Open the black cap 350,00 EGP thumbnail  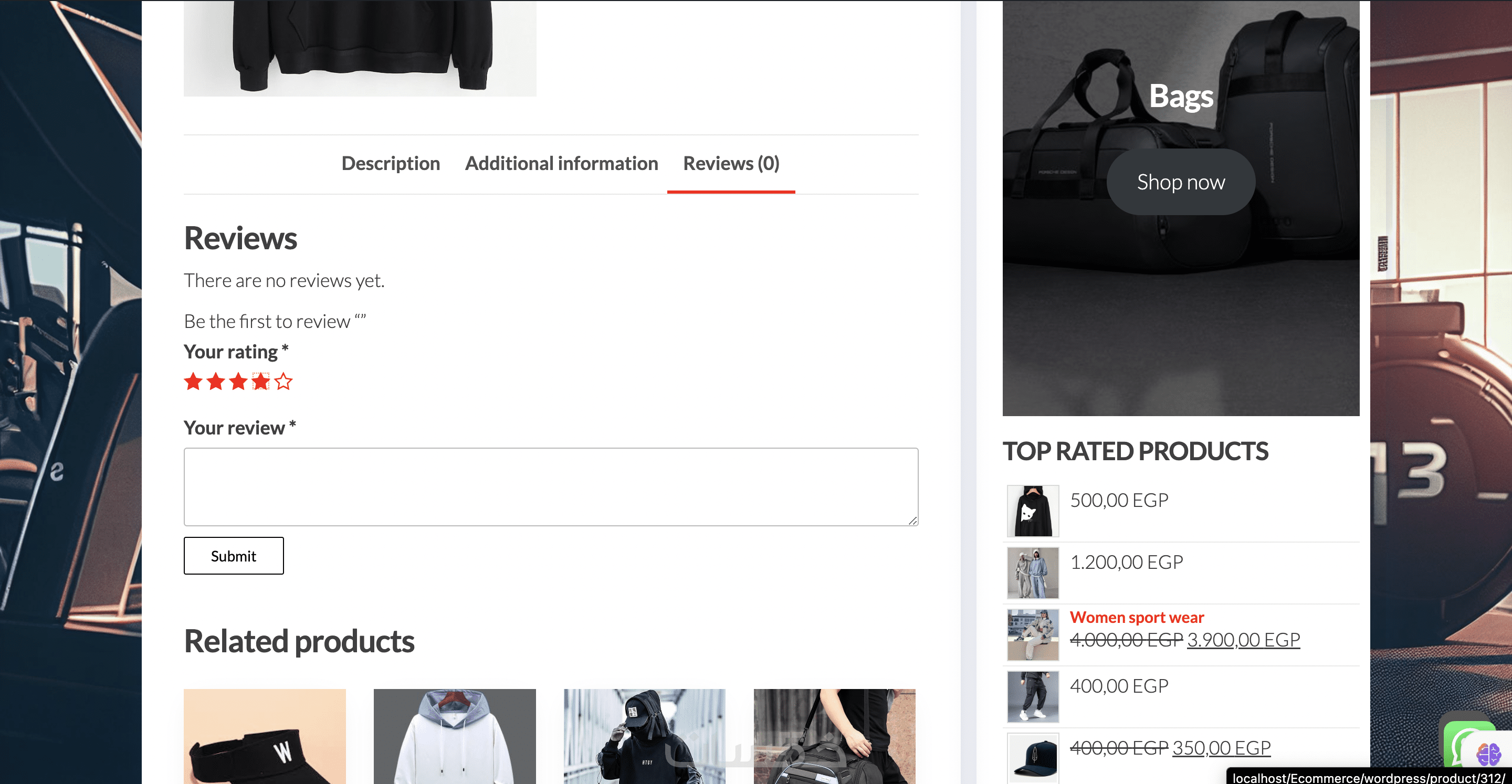[x=1033, y=757]
